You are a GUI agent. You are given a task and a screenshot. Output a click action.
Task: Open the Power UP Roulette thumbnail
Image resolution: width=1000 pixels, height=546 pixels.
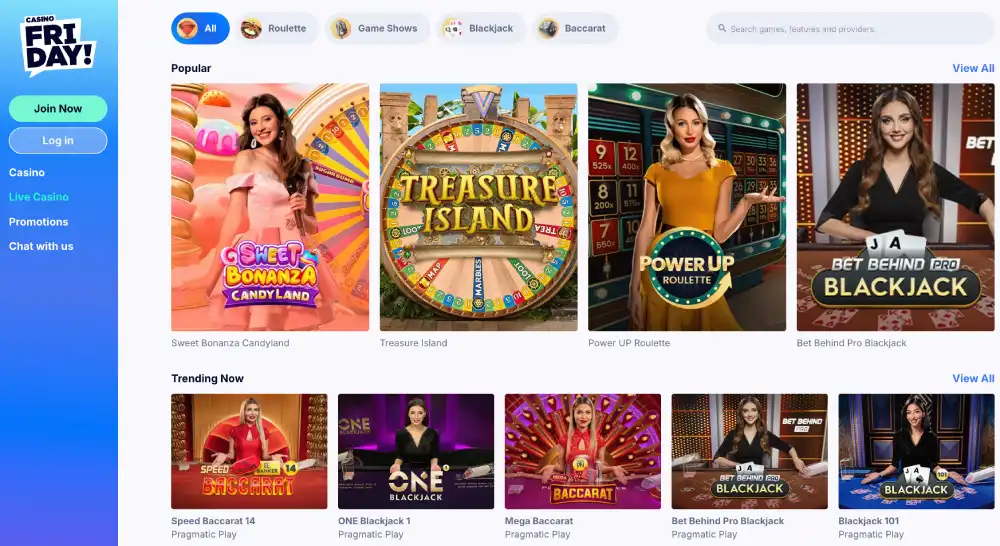(x=687, y=207)
